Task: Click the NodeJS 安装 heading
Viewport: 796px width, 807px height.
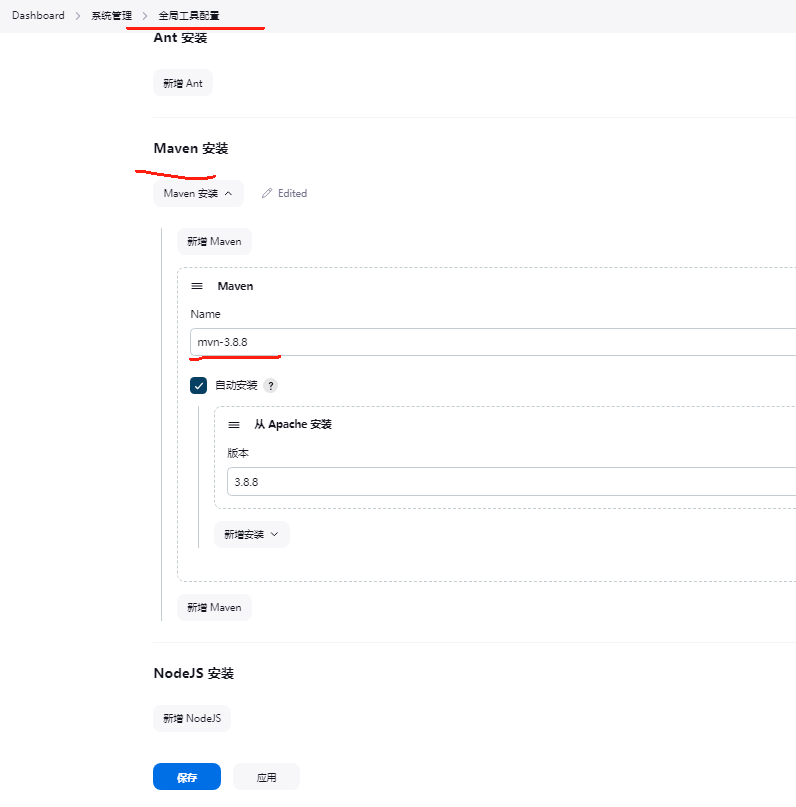Action: (x=194, y=673)
